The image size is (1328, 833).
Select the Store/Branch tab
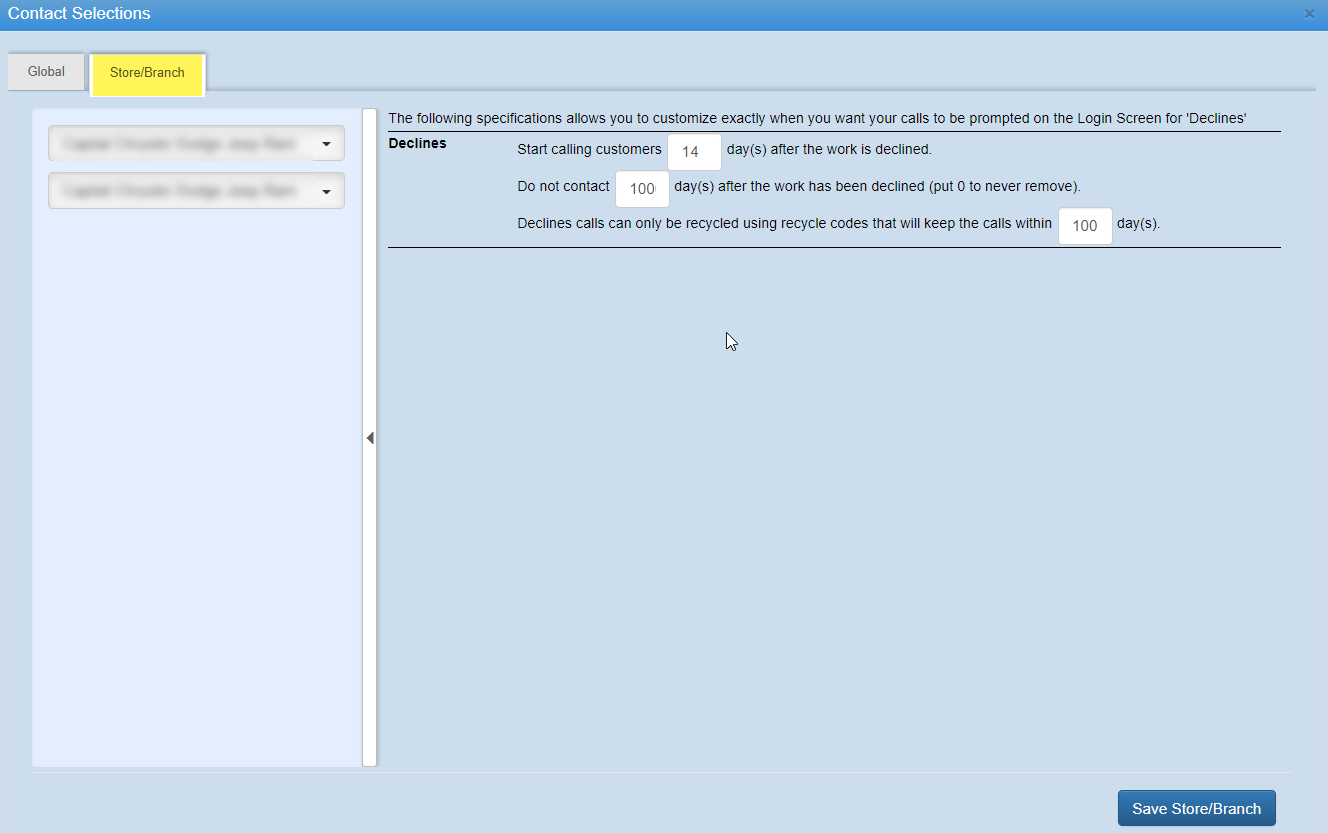(x=147, y=74)
